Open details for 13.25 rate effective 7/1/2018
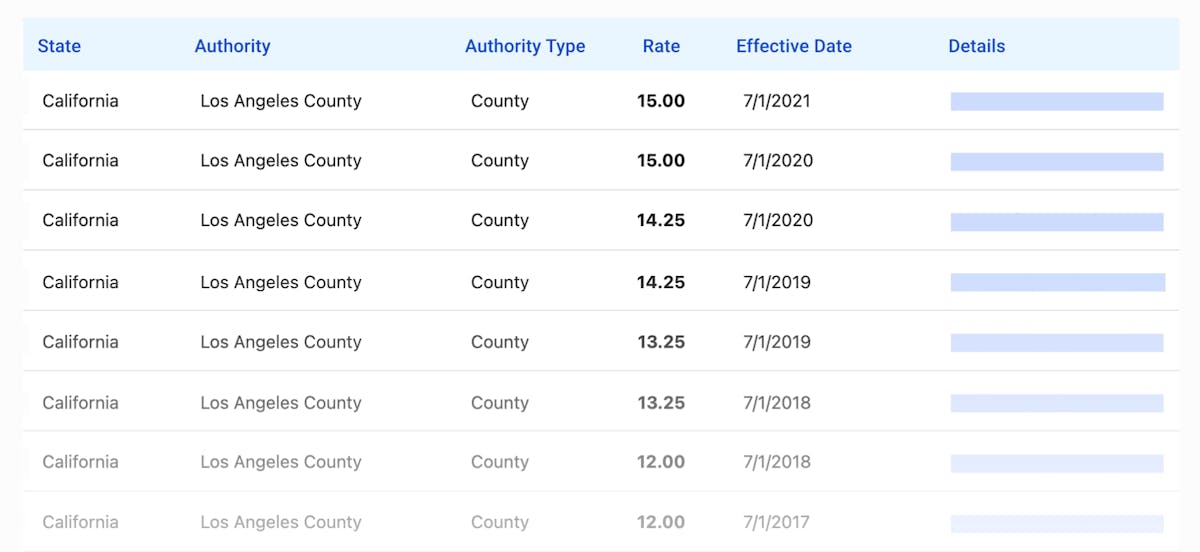Screen dimensions: 1200x552 coord(1057,403)
